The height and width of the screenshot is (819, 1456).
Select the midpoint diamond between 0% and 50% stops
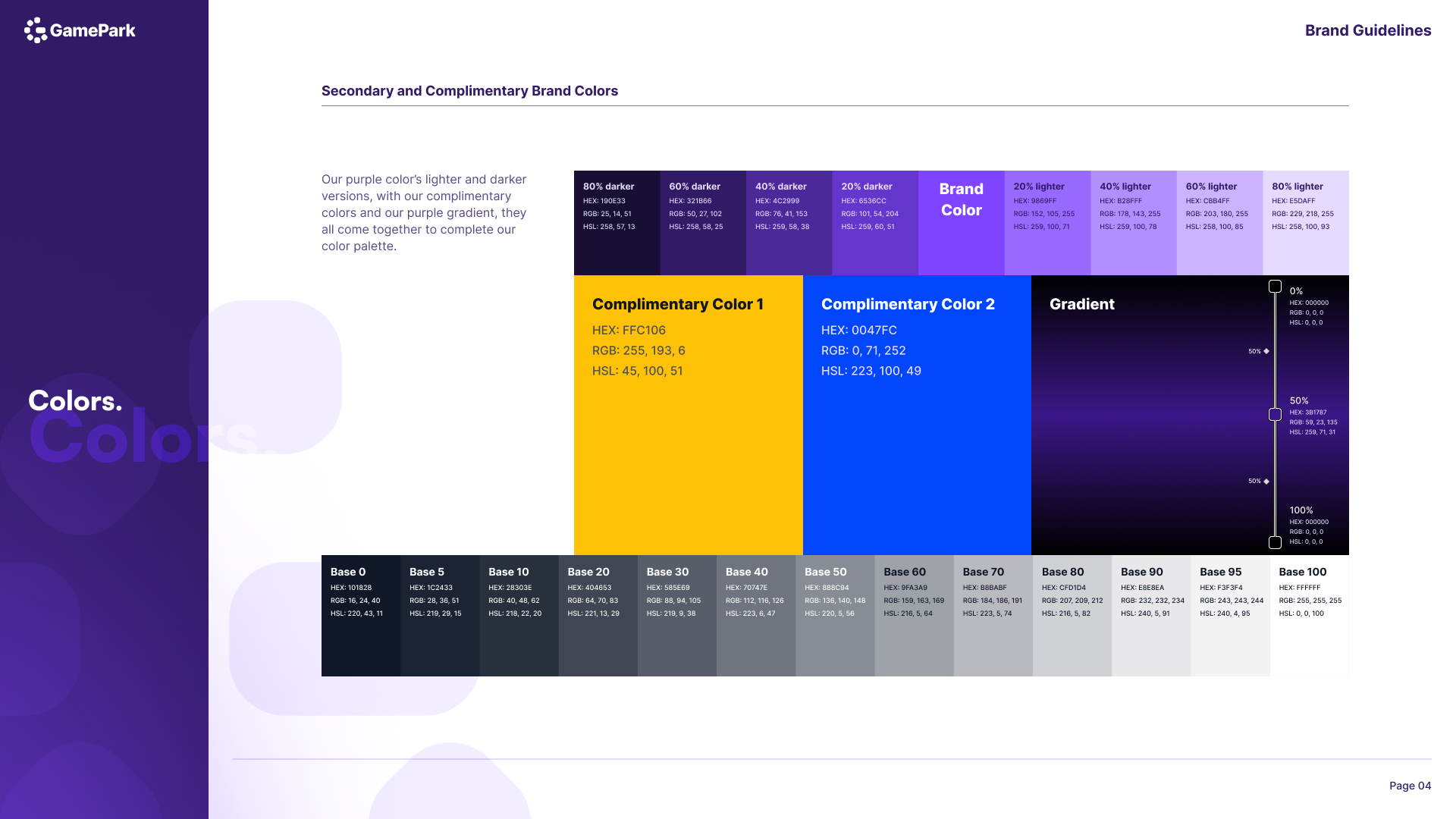click(1266, 351)
